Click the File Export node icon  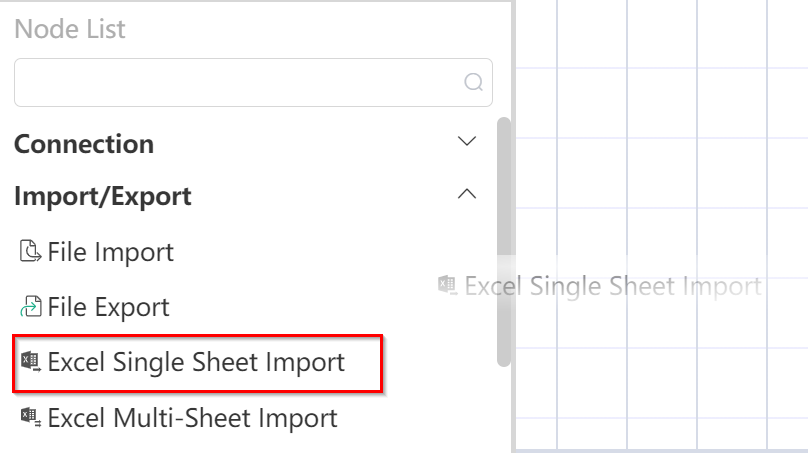tap(31, 307)
